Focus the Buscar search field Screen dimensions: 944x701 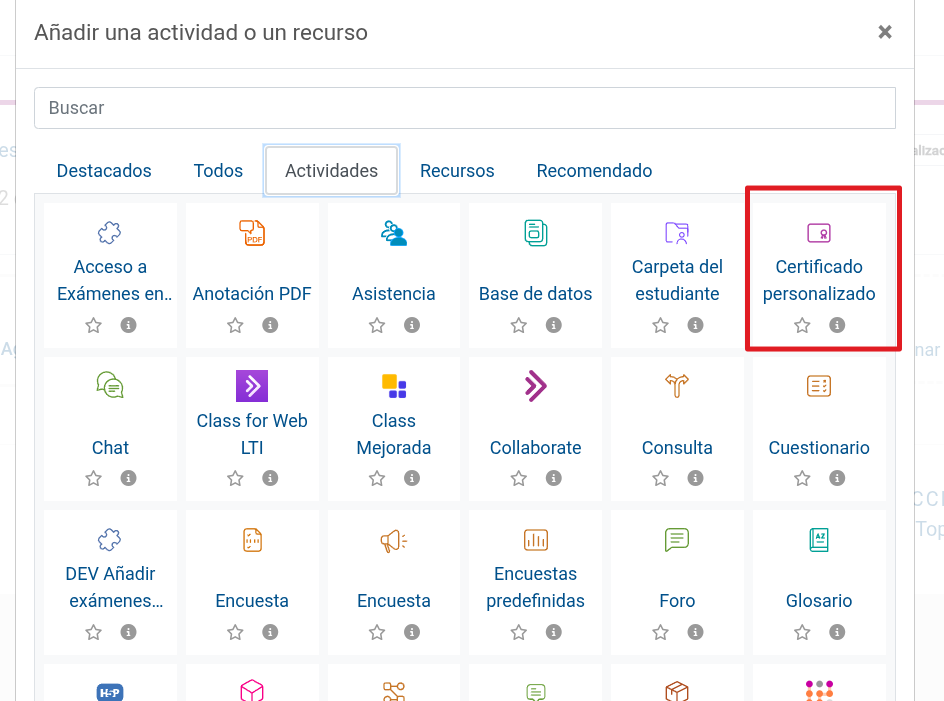(465, 108)
